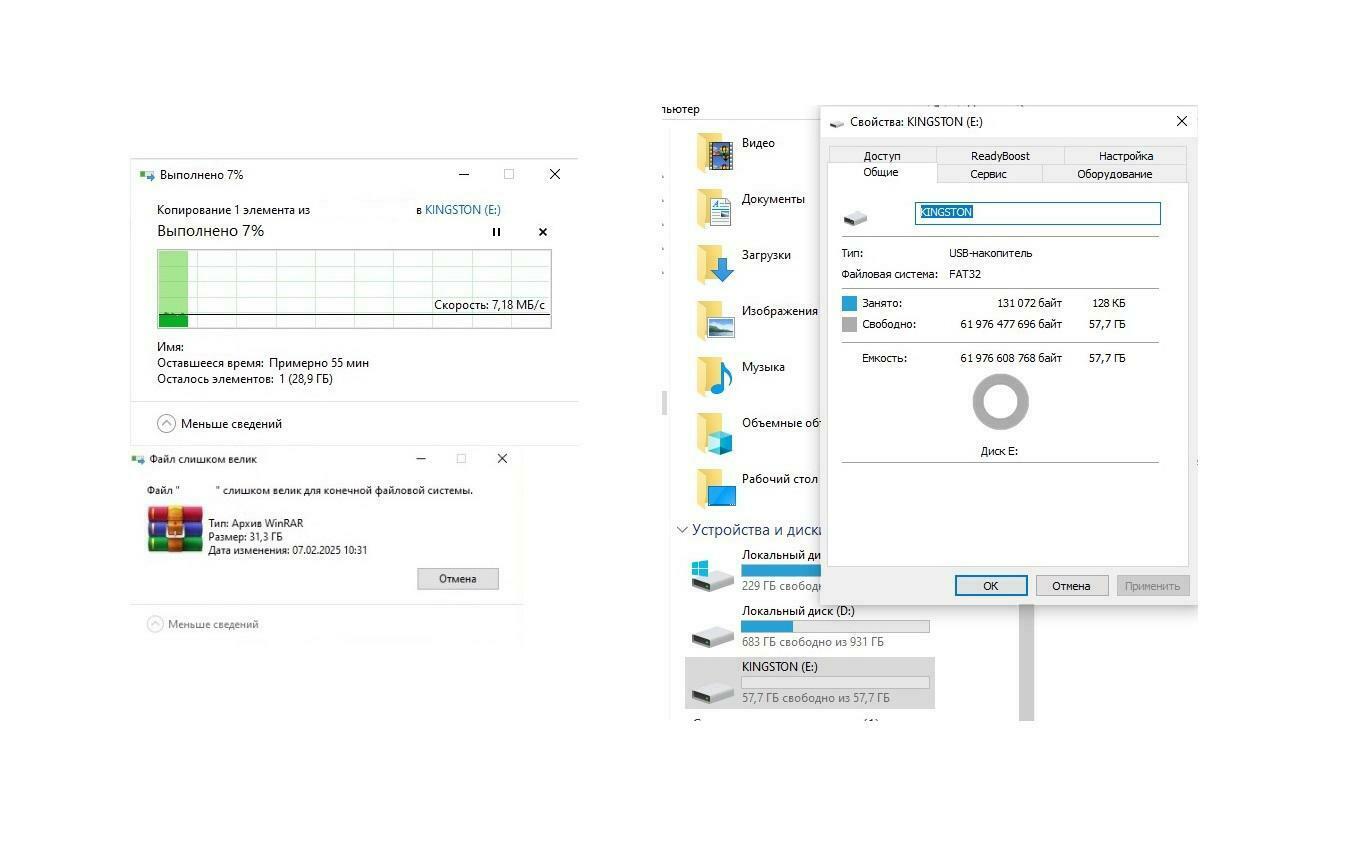Click the KINGSTON volume label field
The width and height of the screenshot is (1356, 844).
pyautogui.click(x=1038, y=213)
